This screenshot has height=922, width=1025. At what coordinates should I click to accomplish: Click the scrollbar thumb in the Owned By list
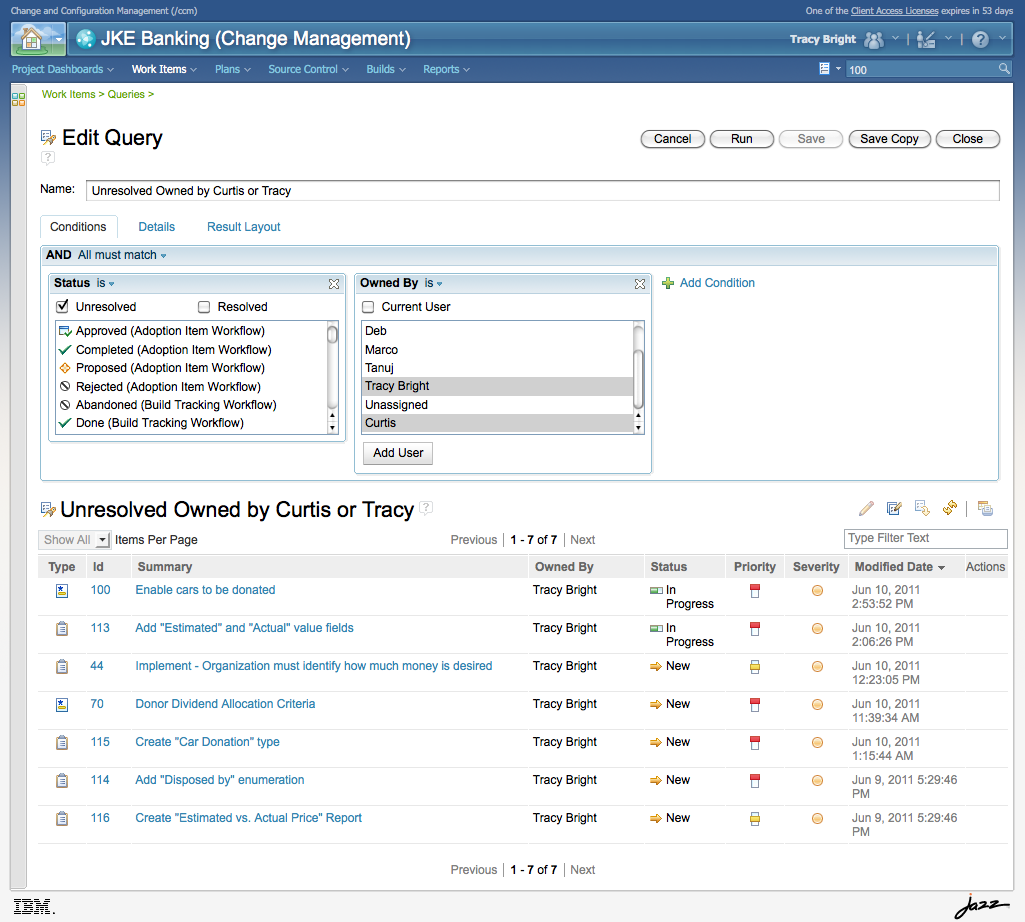pyautogui.click(x=639, y=379)
